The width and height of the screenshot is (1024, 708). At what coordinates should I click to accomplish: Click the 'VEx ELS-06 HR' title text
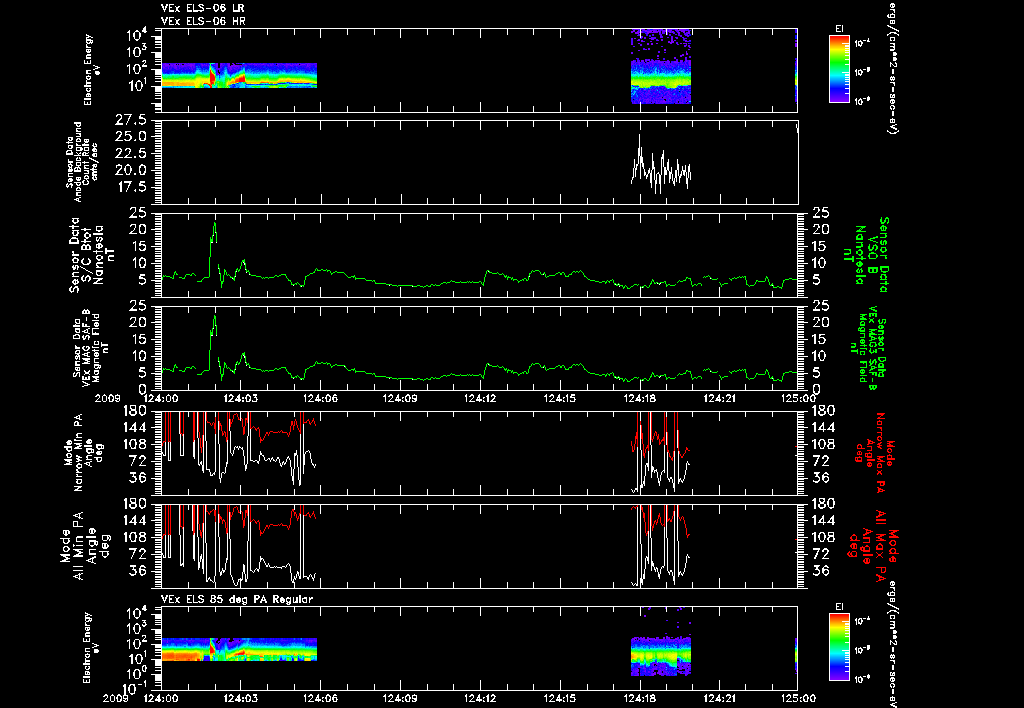pos(203,21)
